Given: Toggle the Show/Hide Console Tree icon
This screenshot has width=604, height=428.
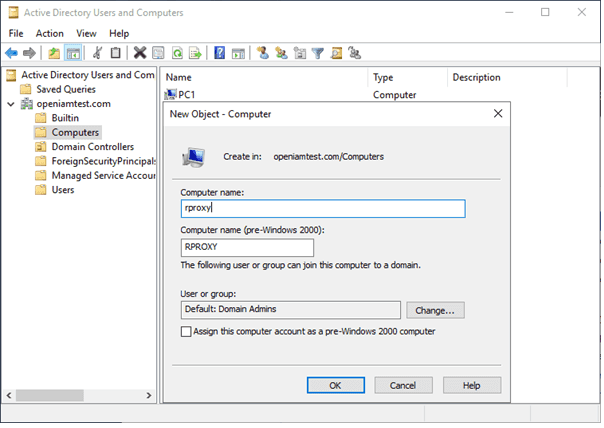Looking at the screenshot, I should pos(73,53).
